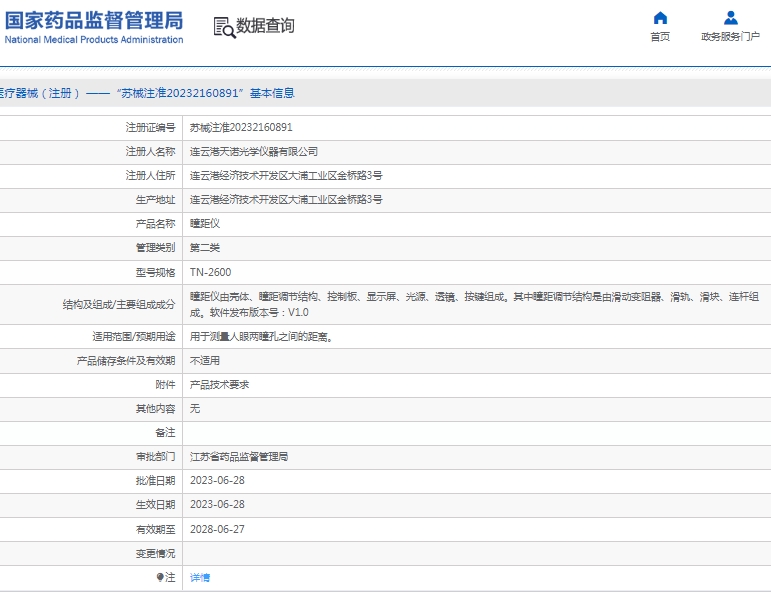Click the home house icon
Screen dimensions: 771x594
[660, 18]
